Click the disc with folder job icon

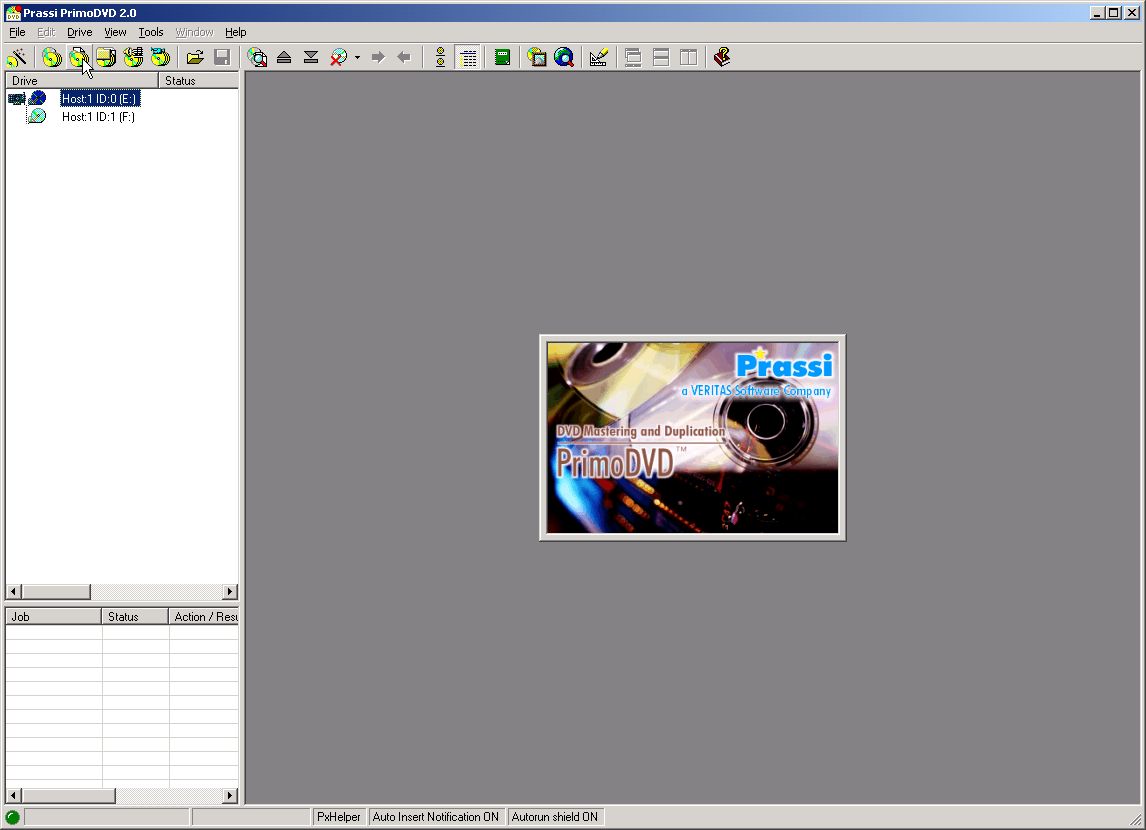pos(105,57)
